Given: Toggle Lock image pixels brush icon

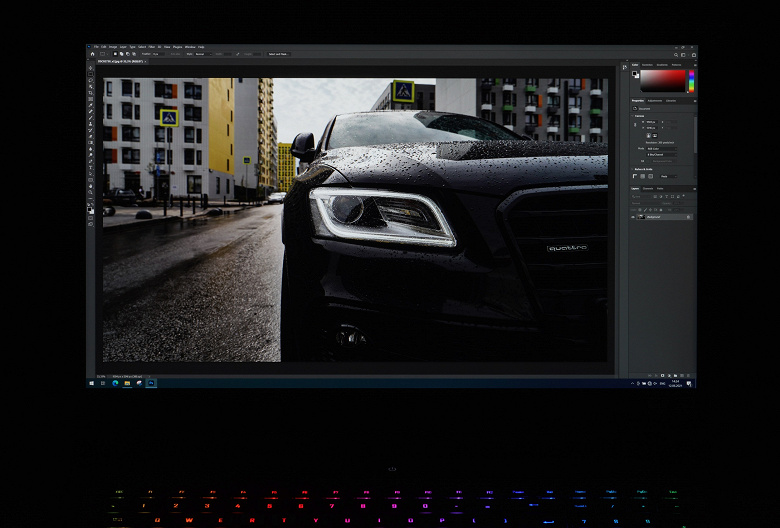Looking at the screenshot, I should (x=645, y=210).
